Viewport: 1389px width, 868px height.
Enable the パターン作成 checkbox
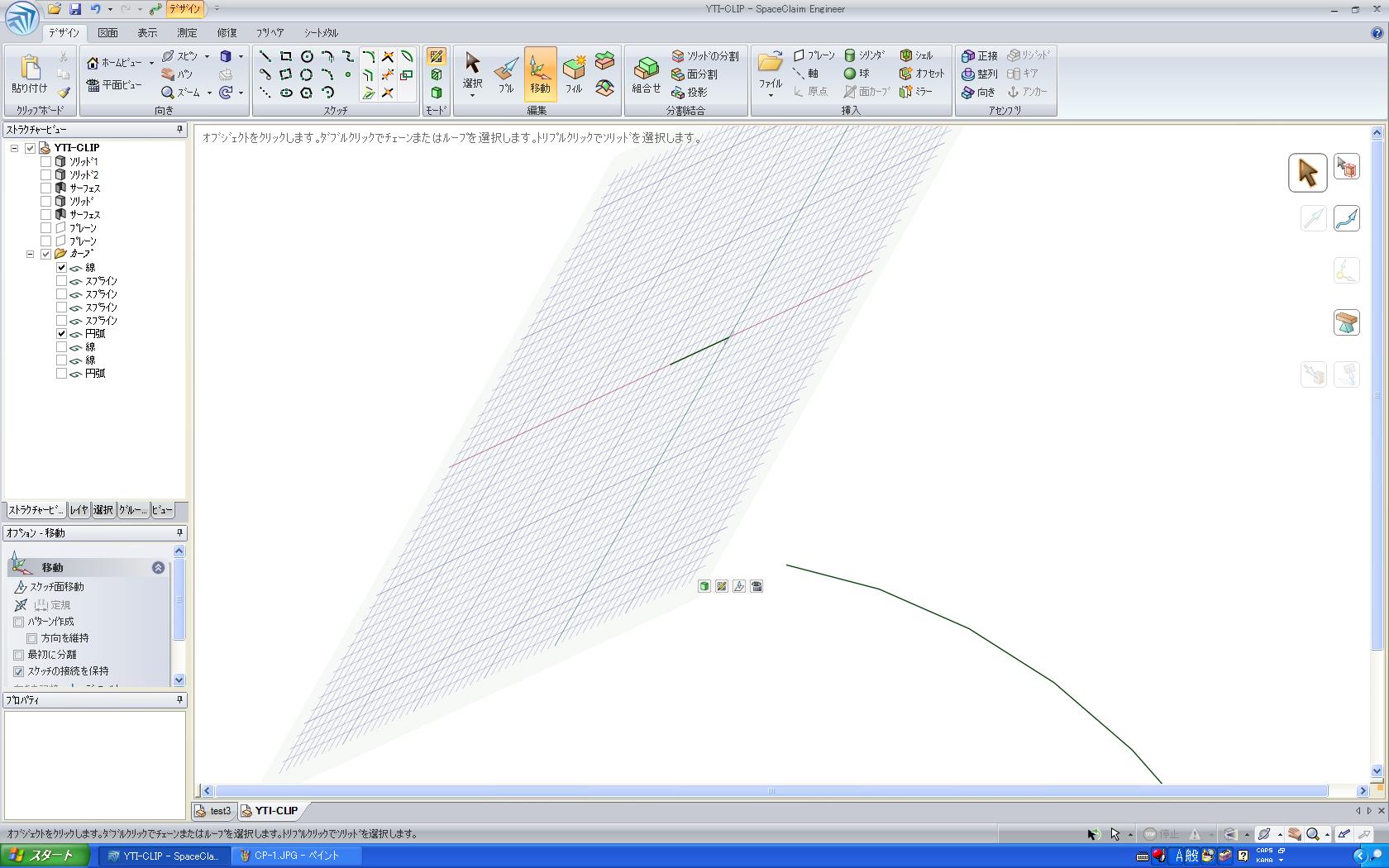pos(19,622)
